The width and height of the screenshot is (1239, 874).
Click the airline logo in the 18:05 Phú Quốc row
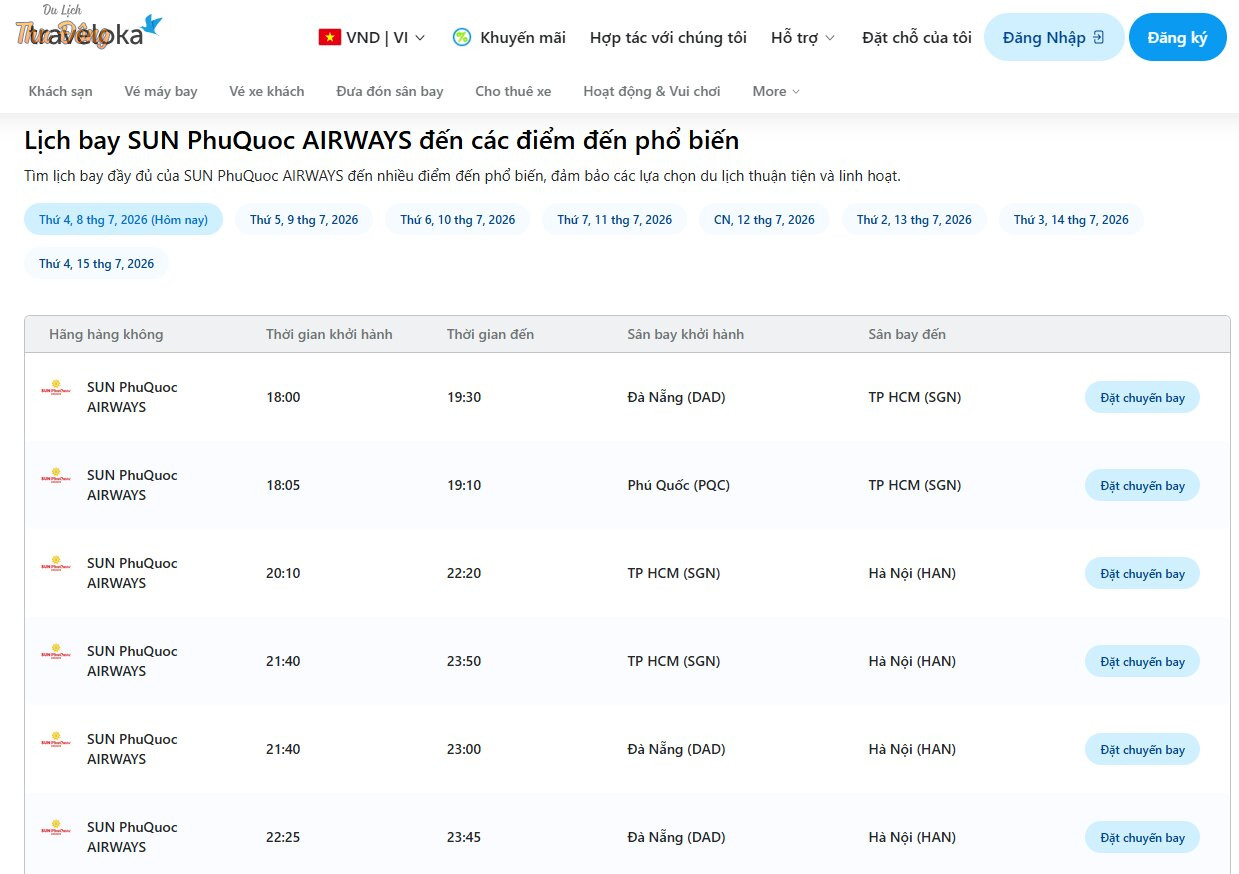[56, 476]
